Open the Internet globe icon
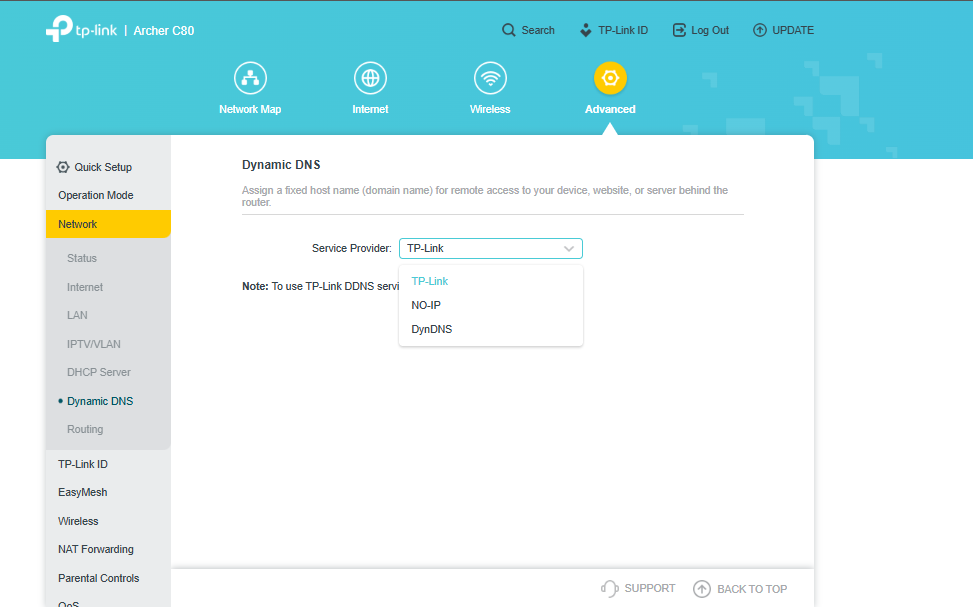 click(370, 78)
